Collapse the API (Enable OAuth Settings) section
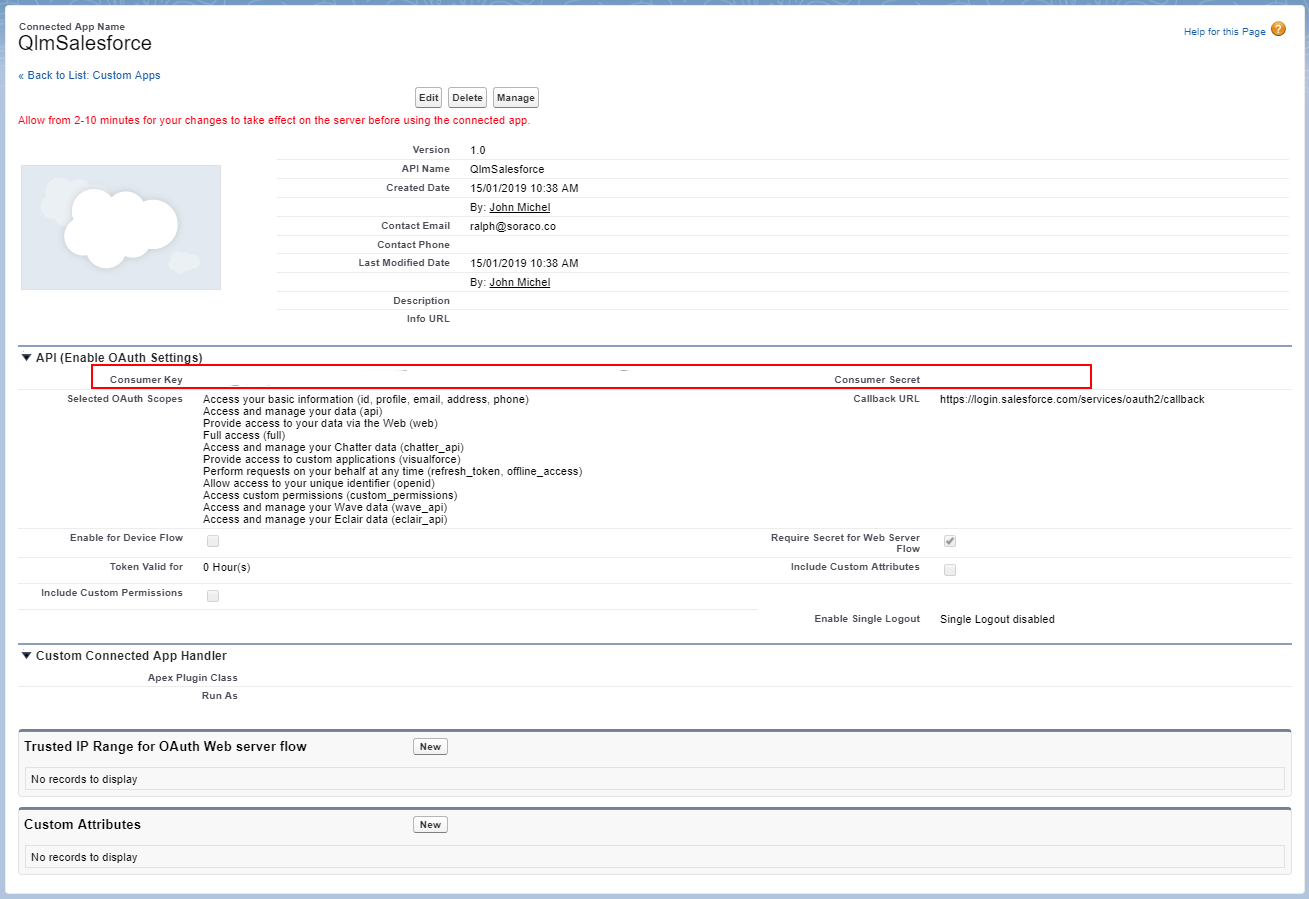1309x899 pixels. 26,357
